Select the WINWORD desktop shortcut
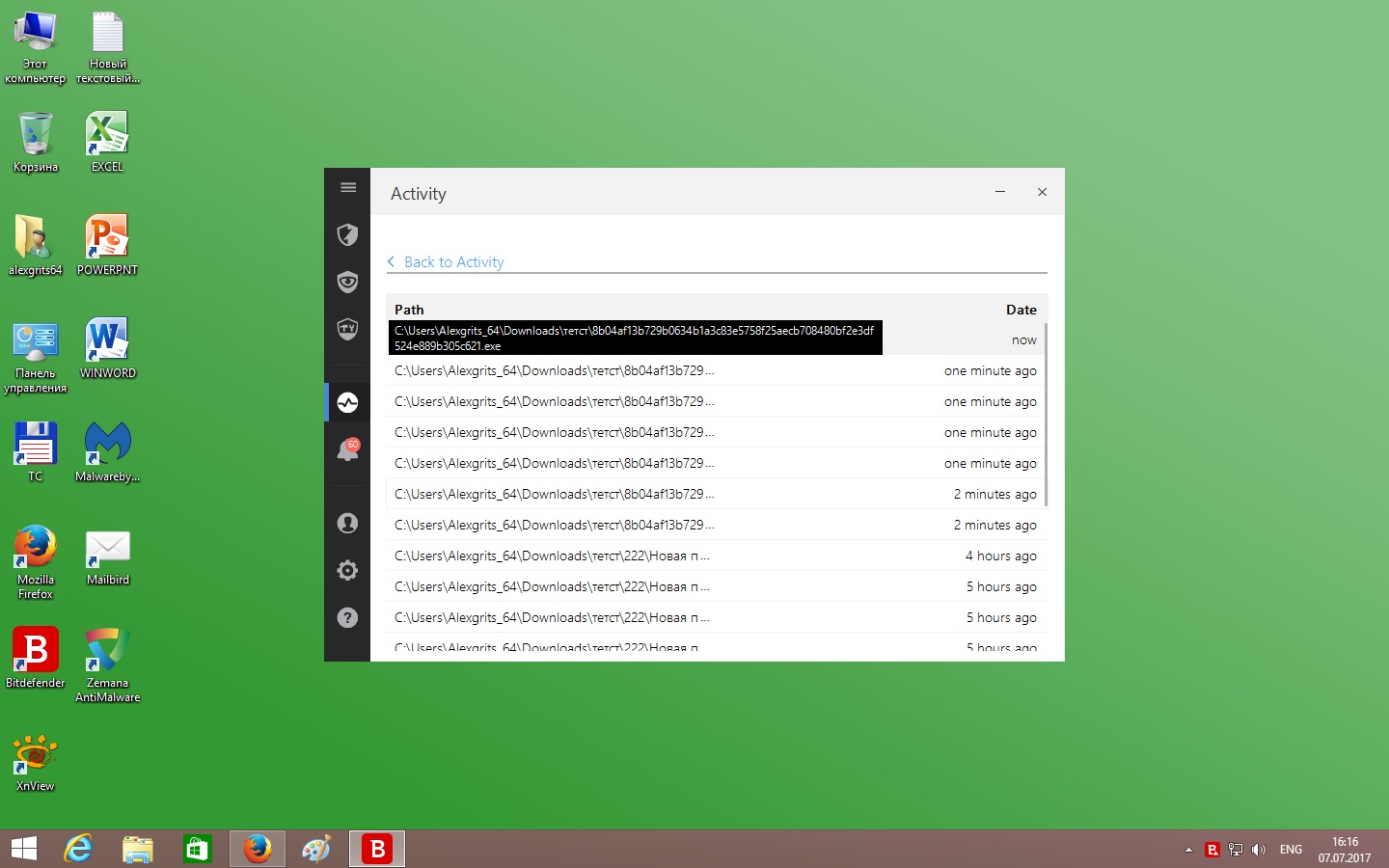This screenshot has height=868, width=1389. [107, 349]
